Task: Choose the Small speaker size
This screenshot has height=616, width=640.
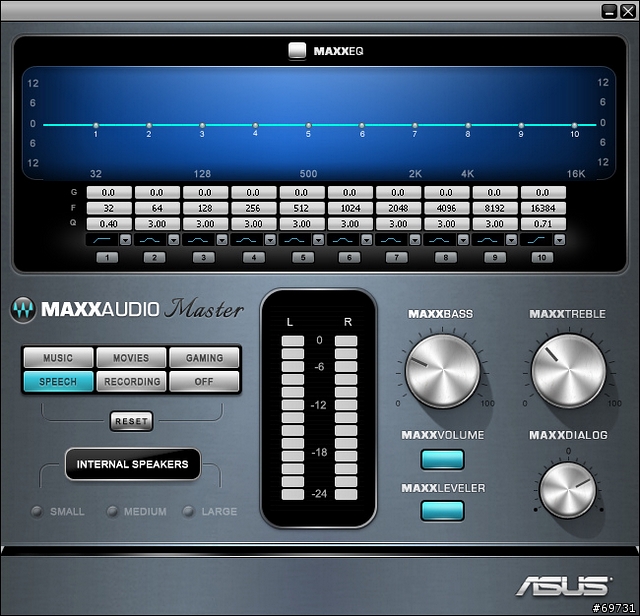Action: (x=37, y=511)
